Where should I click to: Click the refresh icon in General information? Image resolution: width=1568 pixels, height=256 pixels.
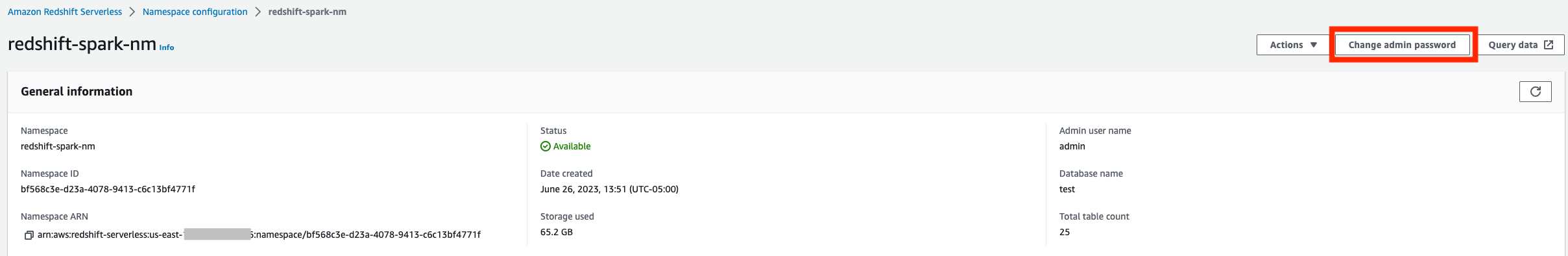[x=1535, y=92]
